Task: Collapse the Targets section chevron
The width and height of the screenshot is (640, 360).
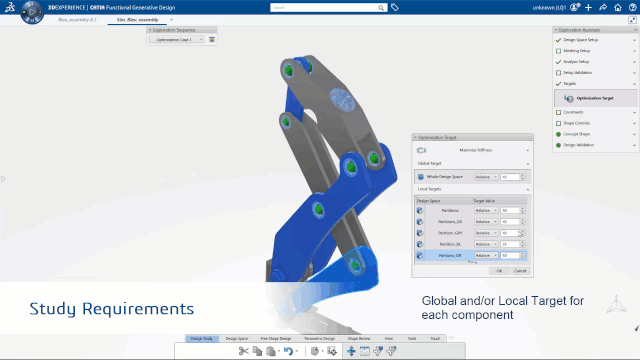Action: coord(634,84)
